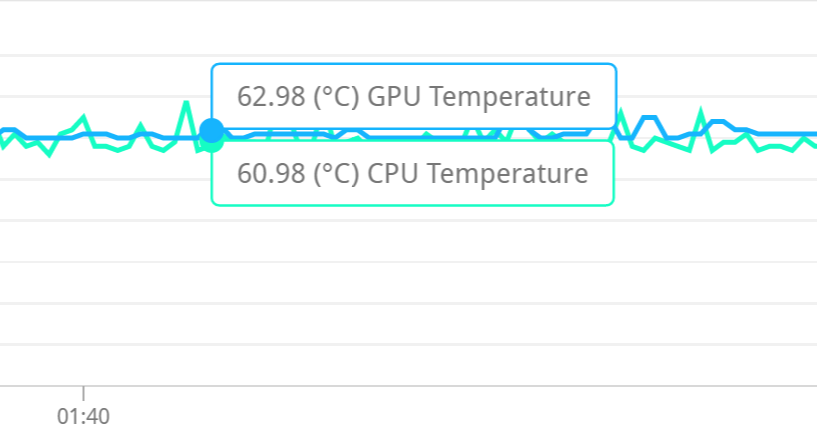Click the green CPU marker beneath the blue point
The height and width of the screenshot is (447, 817).
pos(211,142)
